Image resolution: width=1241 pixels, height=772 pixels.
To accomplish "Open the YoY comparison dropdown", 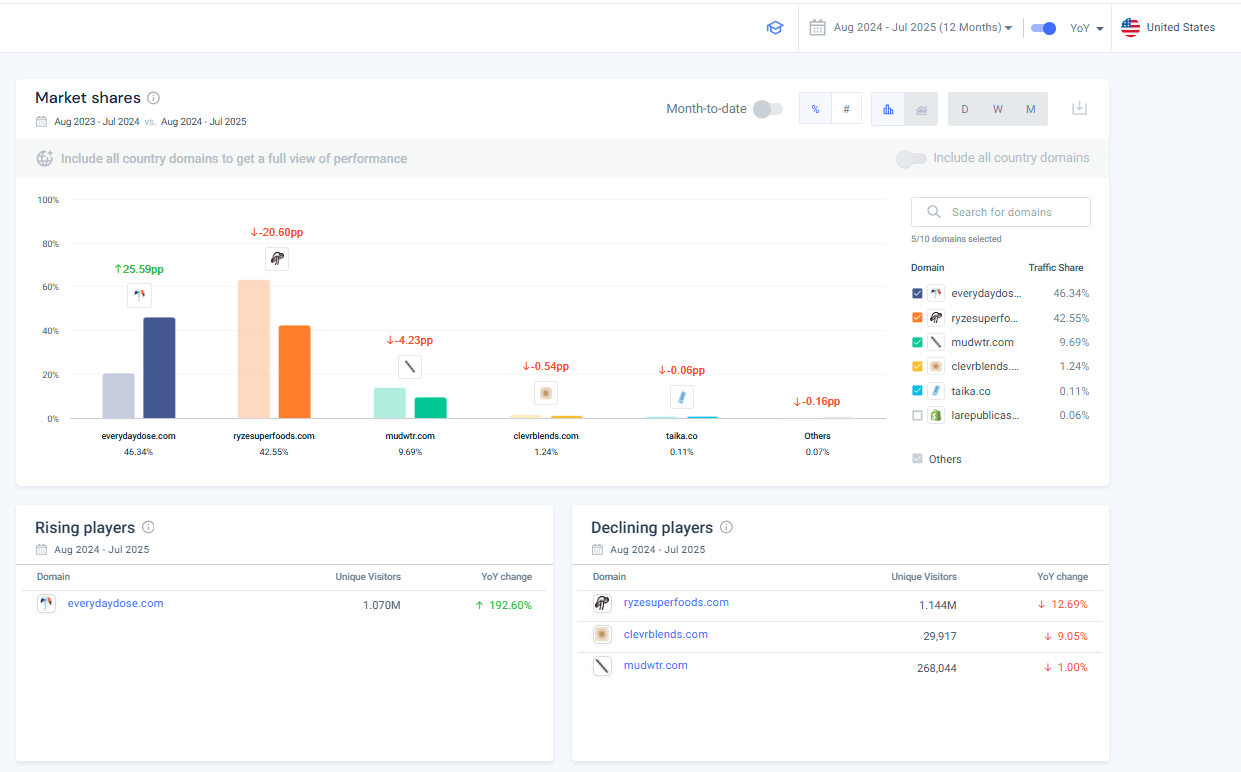I will (1086, 28).
